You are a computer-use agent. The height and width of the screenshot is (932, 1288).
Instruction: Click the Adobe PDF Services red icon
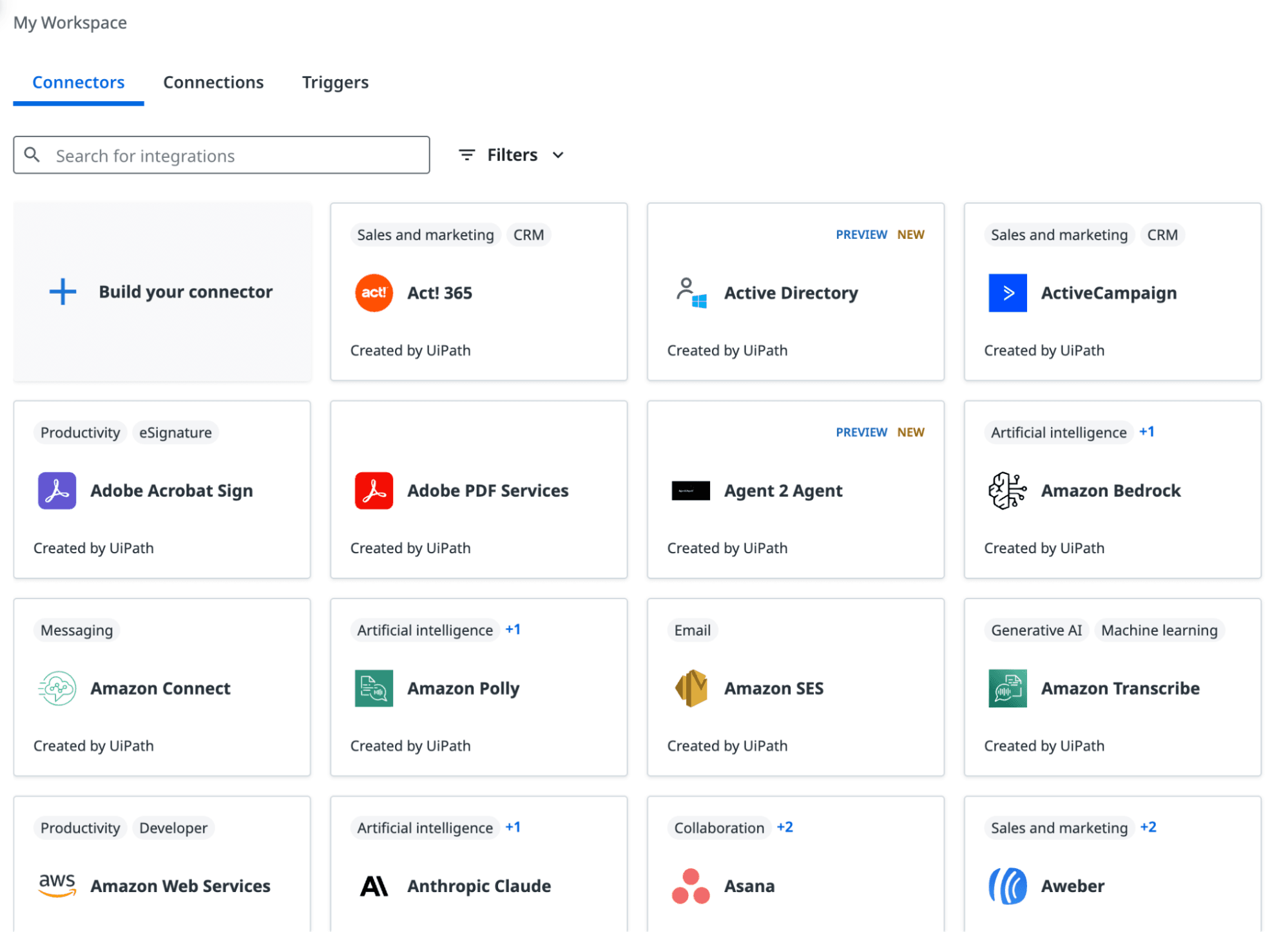click(374, 490)
